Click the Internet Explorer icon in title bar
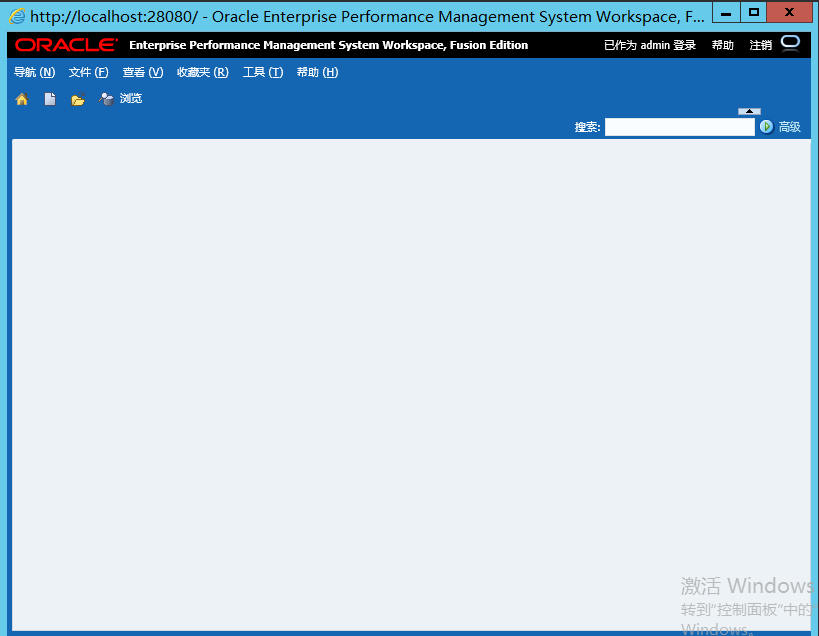 (x=17, y=16)
